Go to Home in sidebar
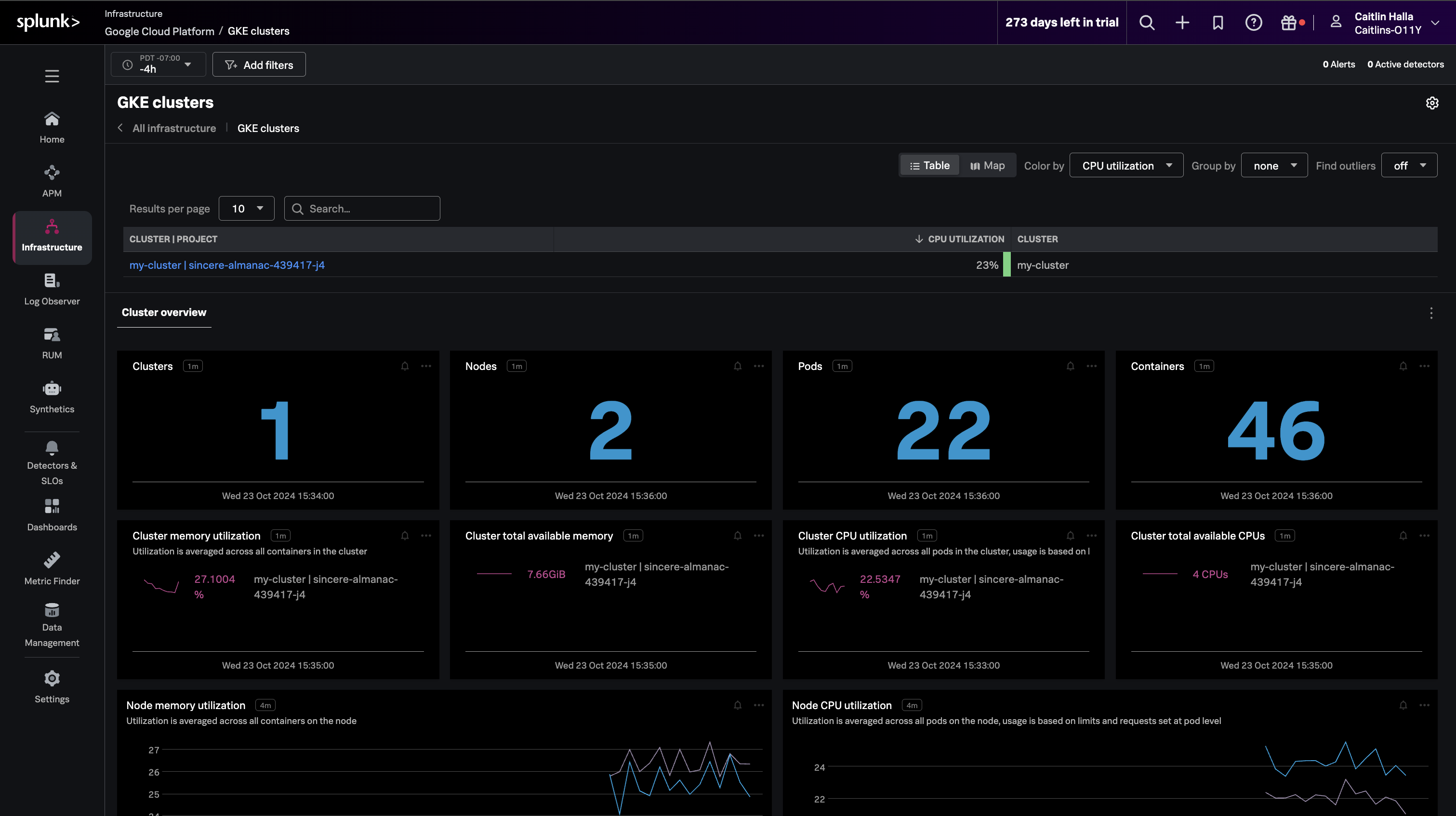1456x816 pixels. pos(52,128)
